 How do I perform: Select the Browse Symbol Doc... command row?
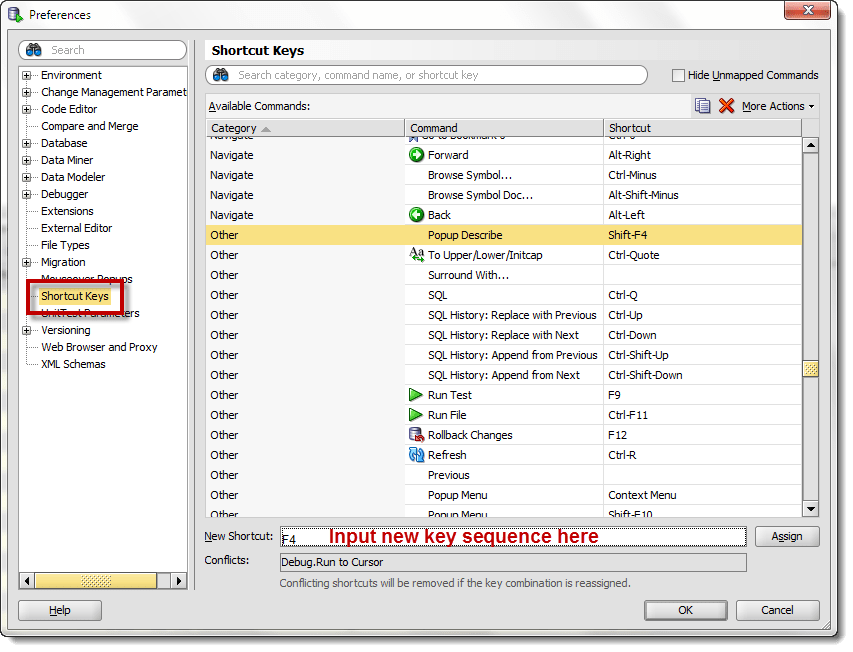pos(503,195)
